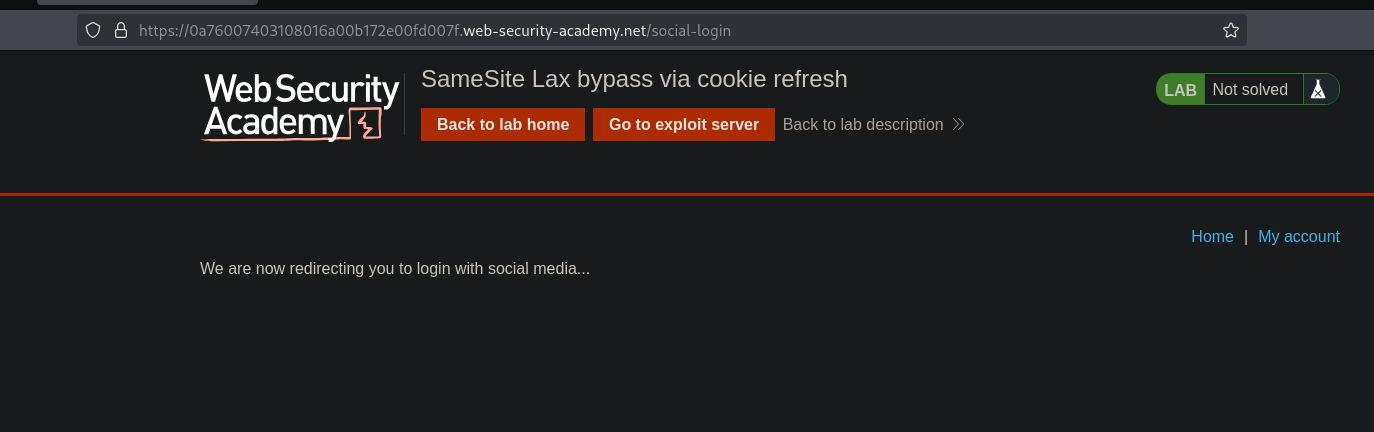Click the redirecting to social media message
1374x432 pixels.
point(395,268)
